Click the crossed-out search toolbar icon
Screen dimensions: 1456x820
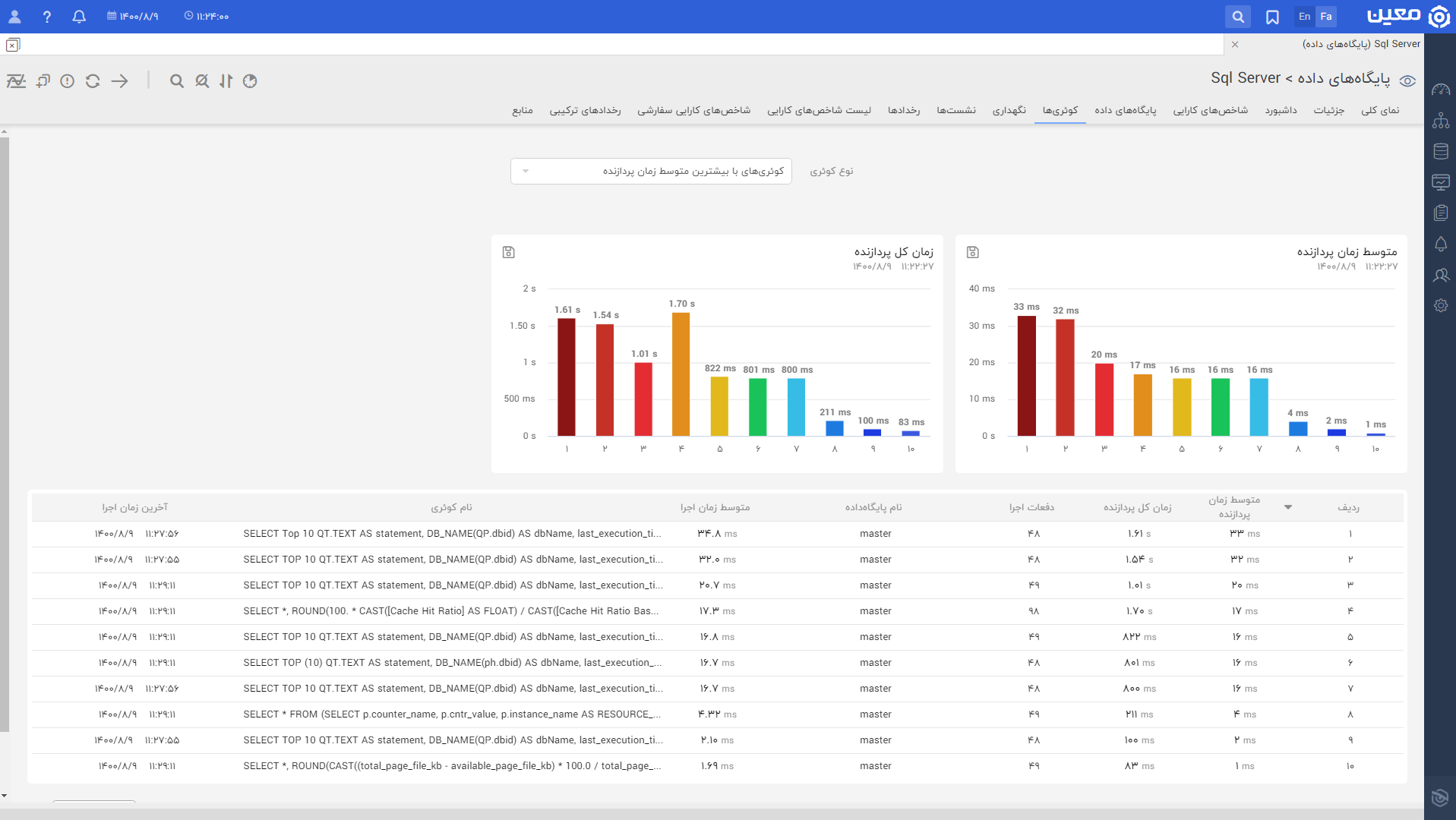tap(202, 80)
